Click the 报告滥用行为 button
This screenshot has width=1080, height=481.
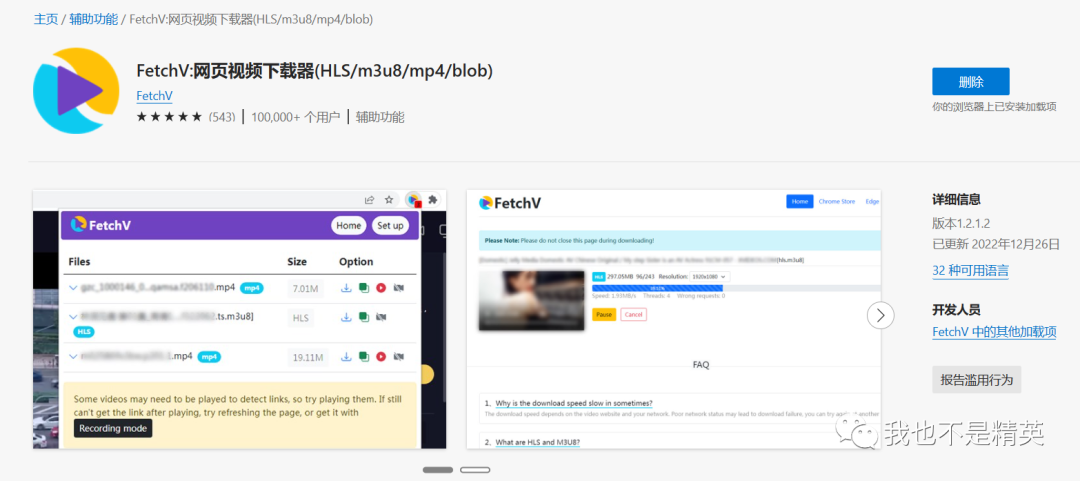[x=976, y=379]
